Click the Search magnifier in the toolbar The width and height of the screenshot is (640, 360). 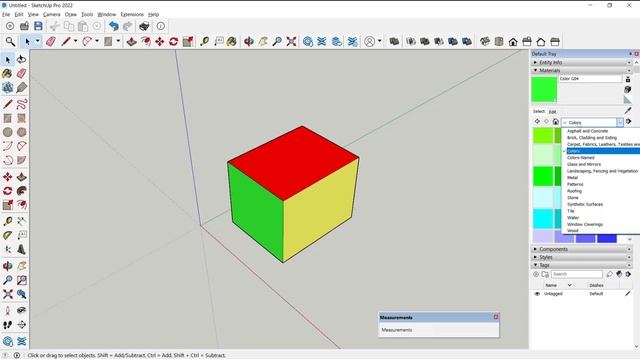pyautogui.click(x=10, y=41)
